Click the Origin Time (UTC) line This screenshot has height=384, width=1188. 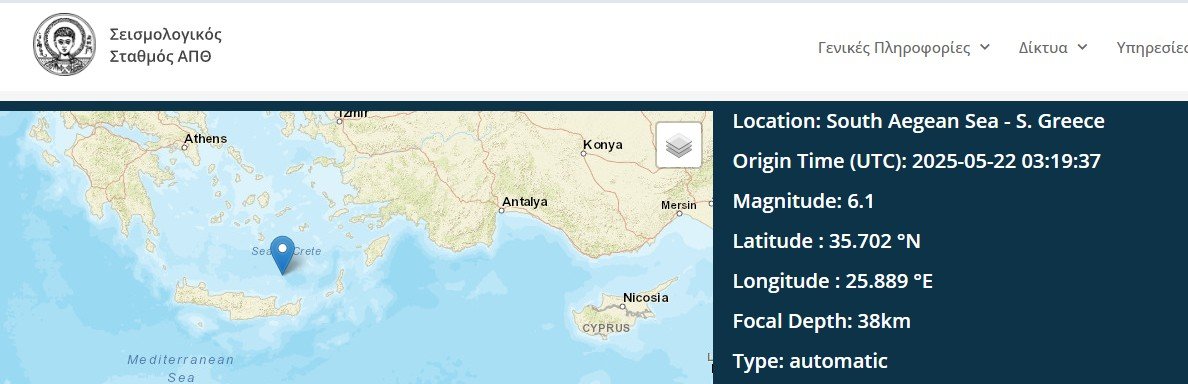[916, 161]
